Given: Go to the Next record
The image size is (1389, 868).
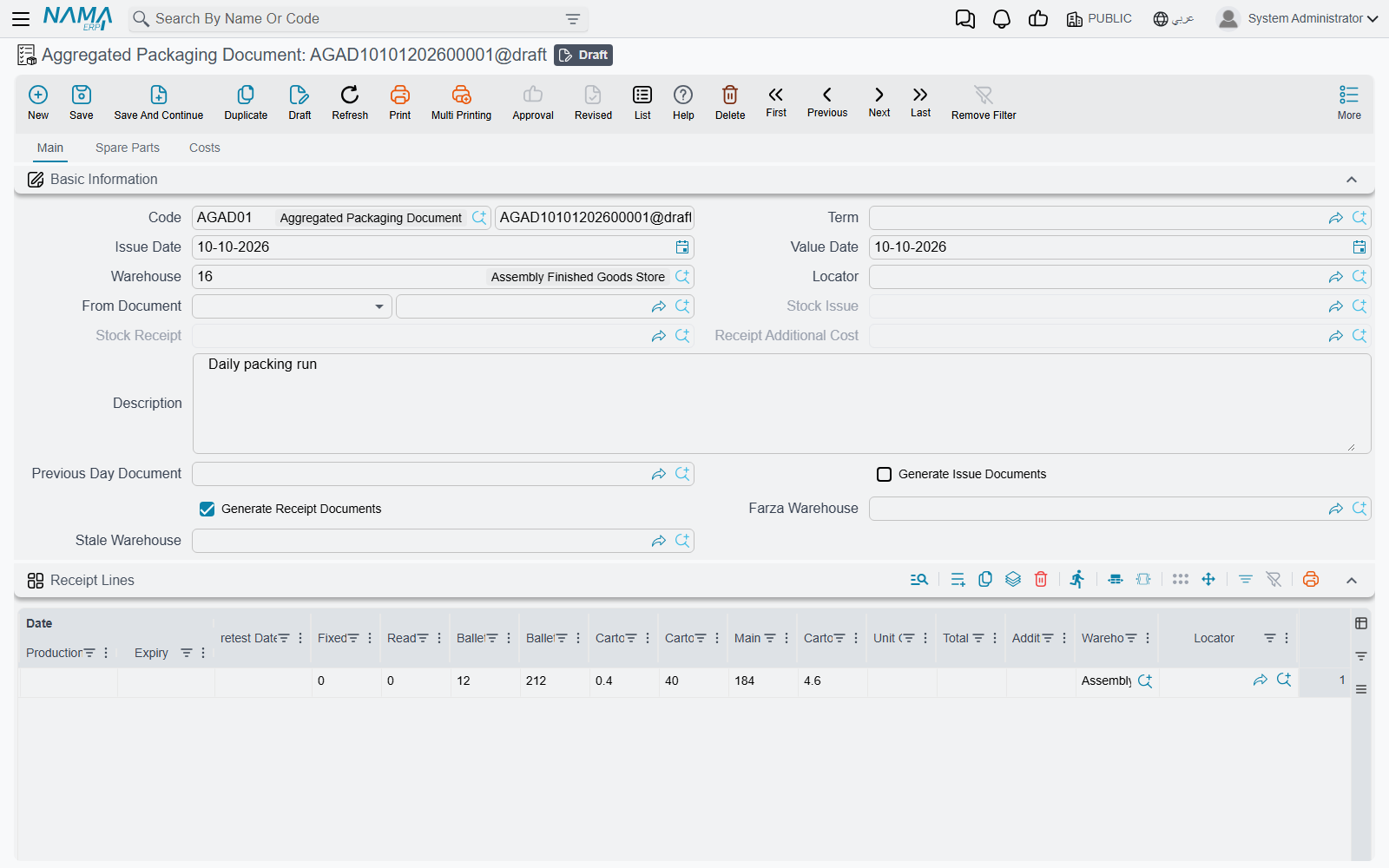Looking at the screenshot, I should tap(879, 102).
